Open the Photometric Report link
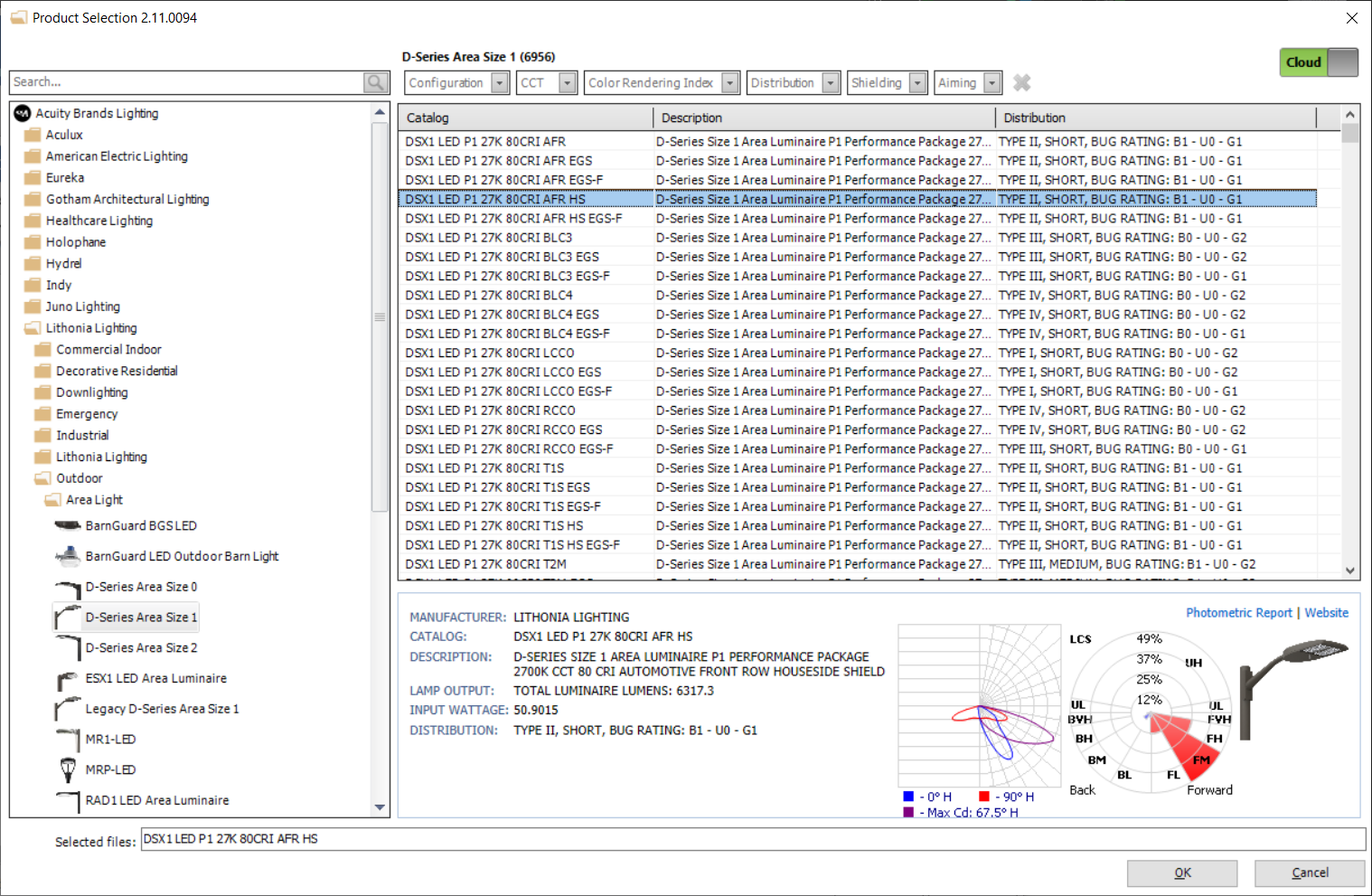The width and height of the screenshot is (1372, 896). pyautogui.click(x=1239, y=613)
